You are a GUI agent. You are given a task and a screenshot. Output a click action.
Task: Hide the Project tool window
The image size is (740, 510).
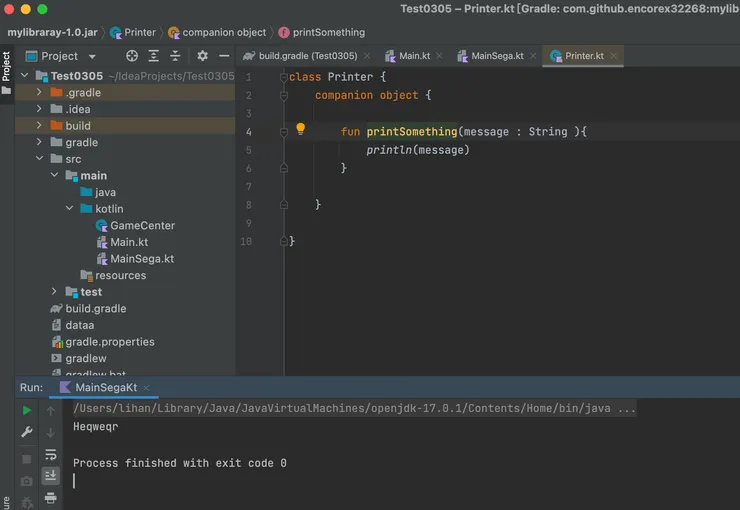tap(223, 56)
